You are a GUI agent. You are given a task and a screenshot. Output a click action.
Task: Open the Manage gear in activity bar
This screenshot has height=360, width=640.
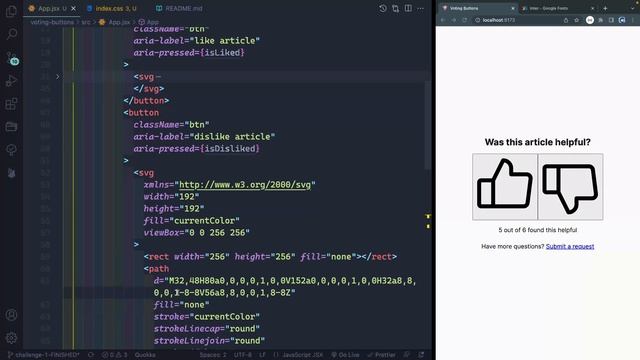[11, 338]
